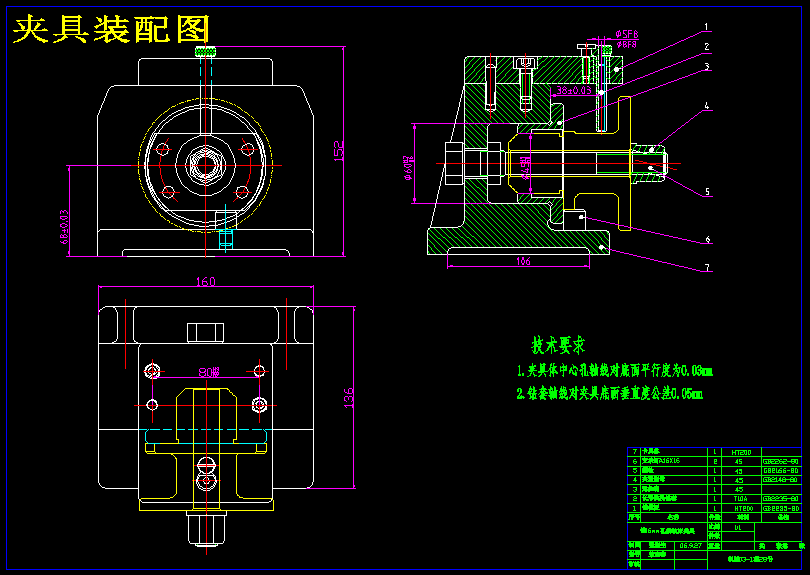810x575 pixels.
Task: Select the 38±0.03 dimension in section view
Action: [573, 90]
